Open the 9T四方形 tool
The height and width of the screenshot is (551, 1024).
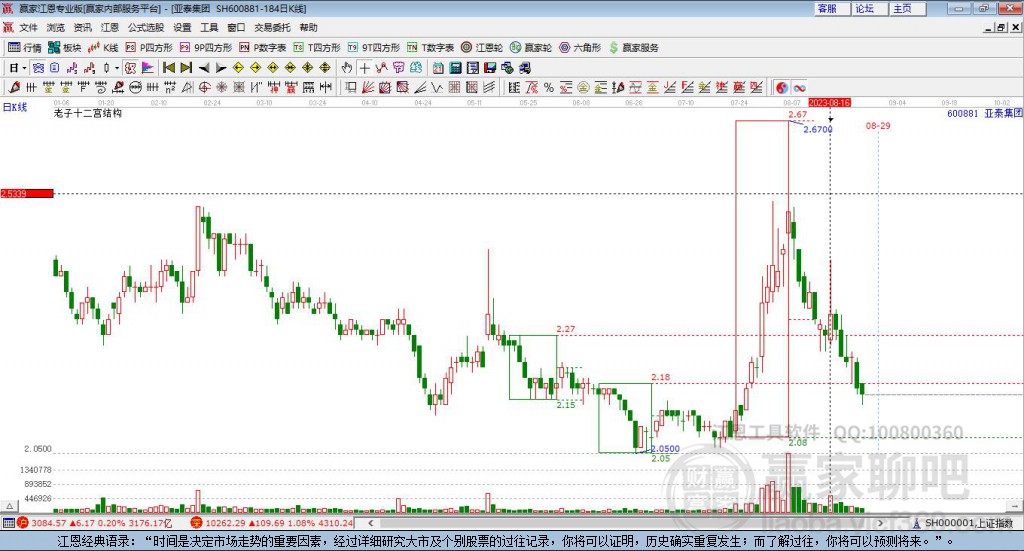coord(374,48)
